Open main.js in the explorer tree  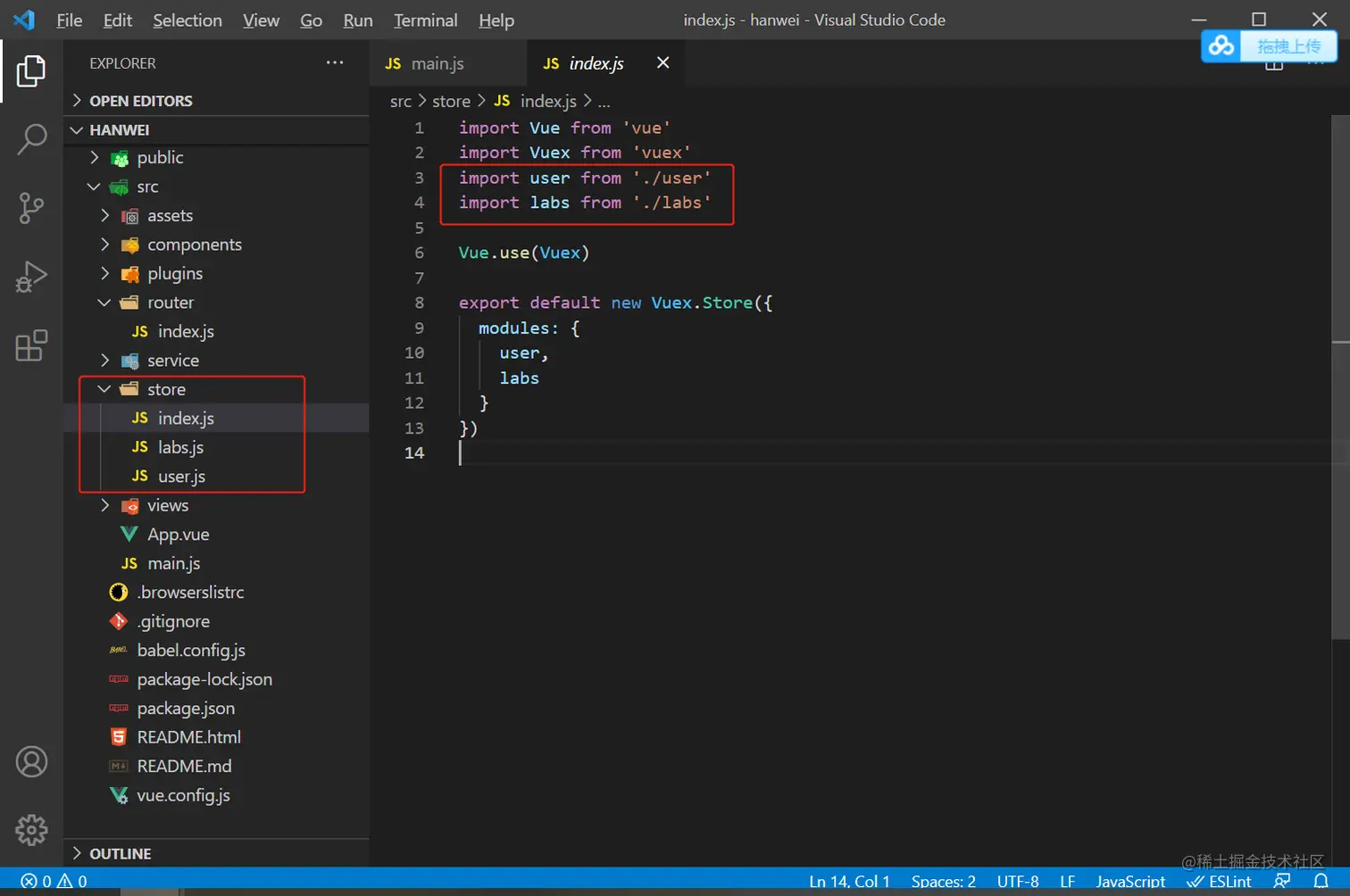[216, 563]
